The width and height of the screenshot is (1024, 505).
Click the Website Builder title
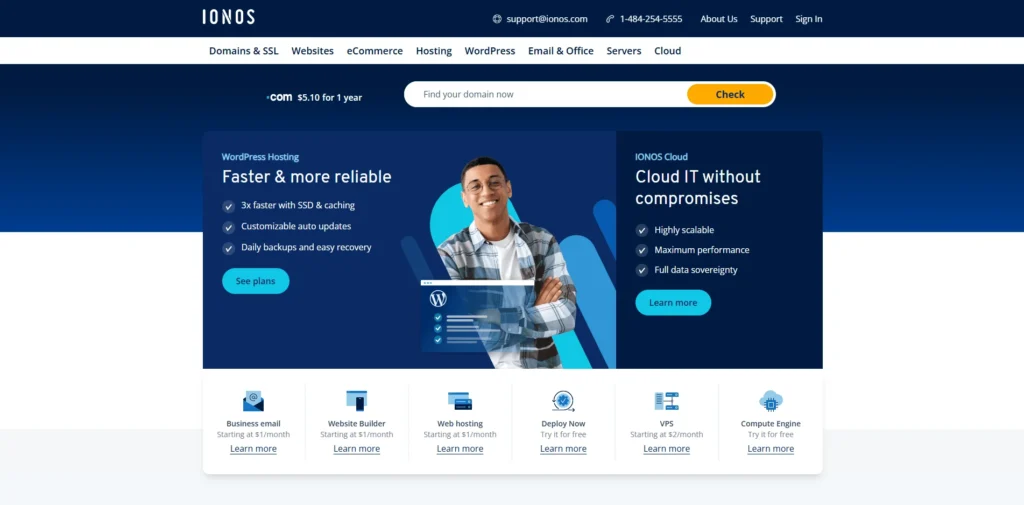357,423
